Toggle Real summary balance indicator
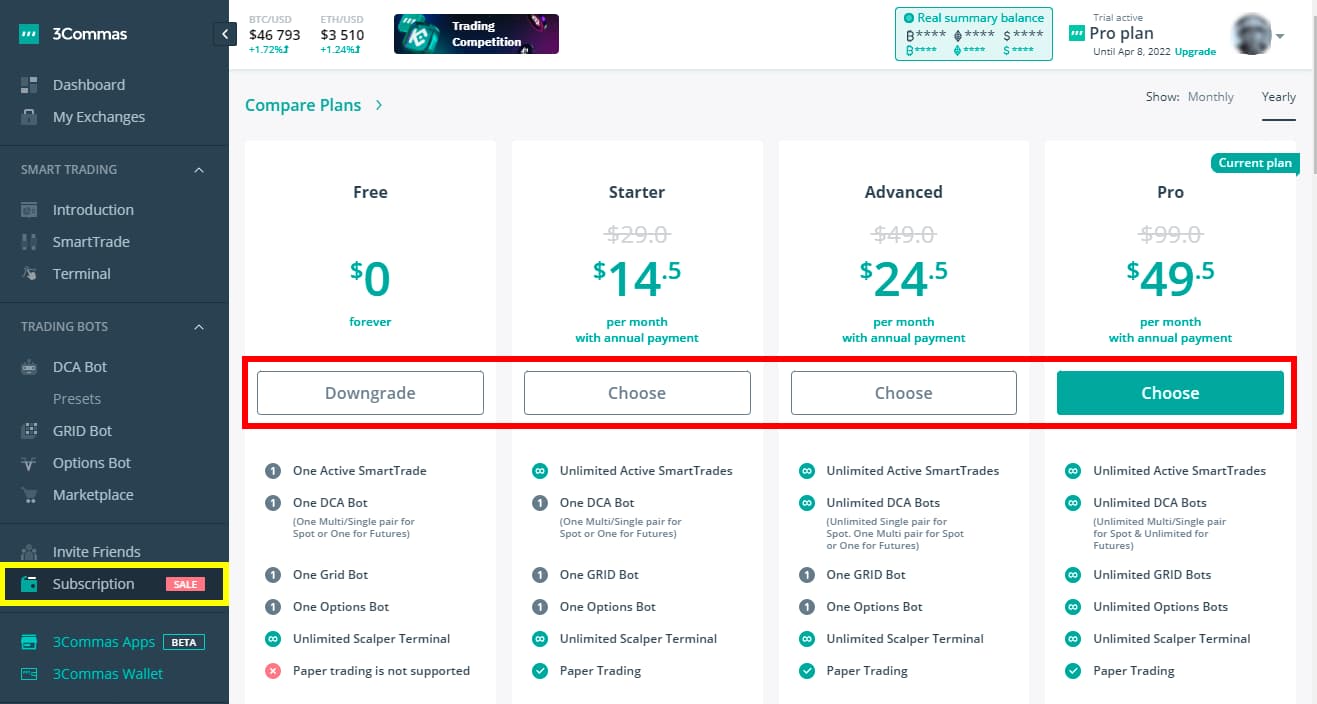Viewport: 1317px width, 704px height. coord(909,18)
